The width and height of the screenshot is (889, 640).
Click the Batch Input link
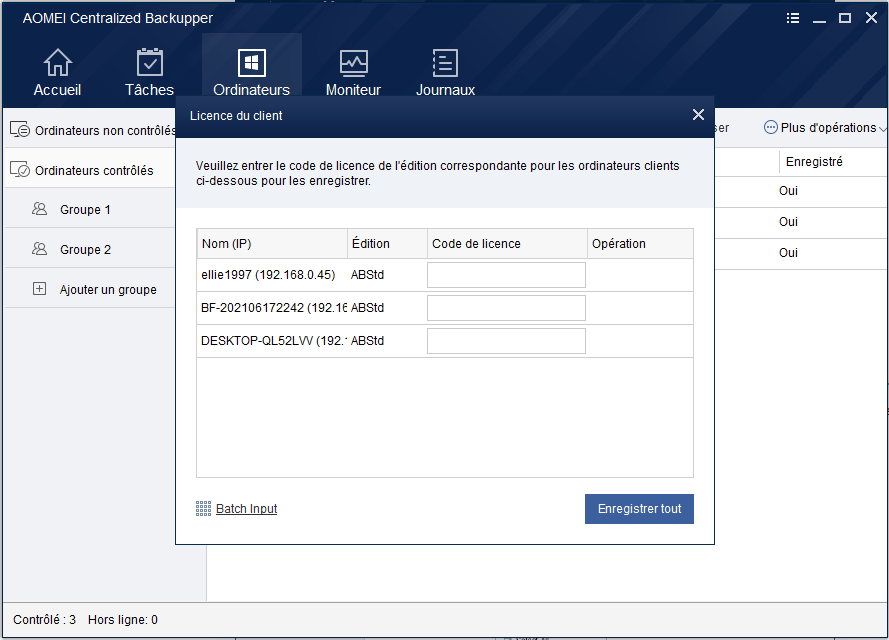click(247, 508)
